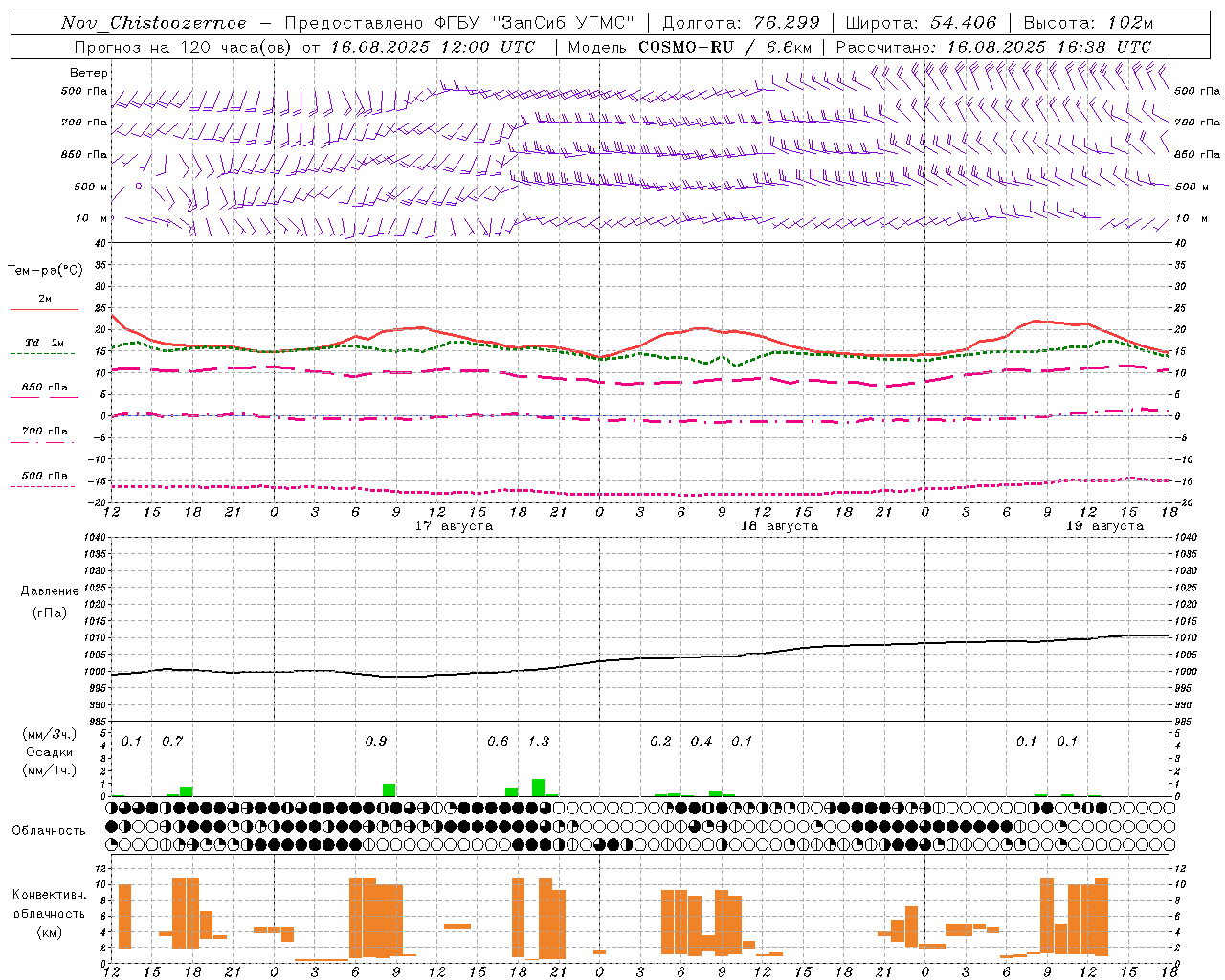This screenshot has width=1225, height=980.
Task: Click the '500 м' wind level label on left
Action: (91, 187)
